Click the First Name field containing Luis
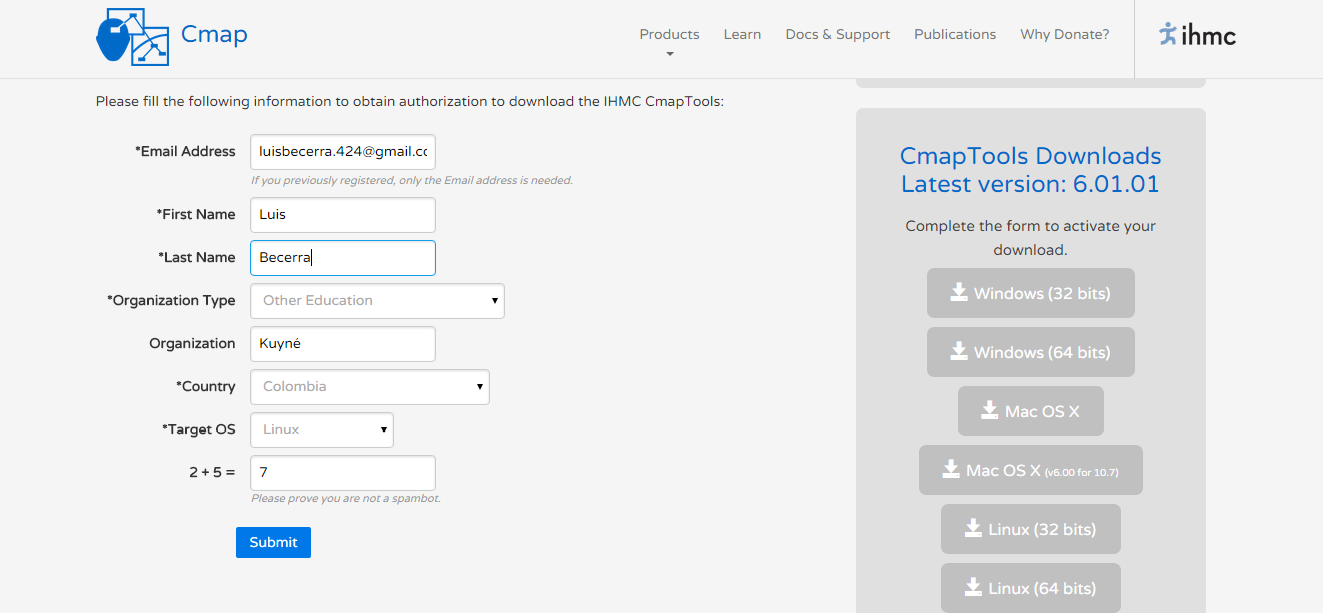The width and height of the screenshot is (1323, 613). (343, 215)
